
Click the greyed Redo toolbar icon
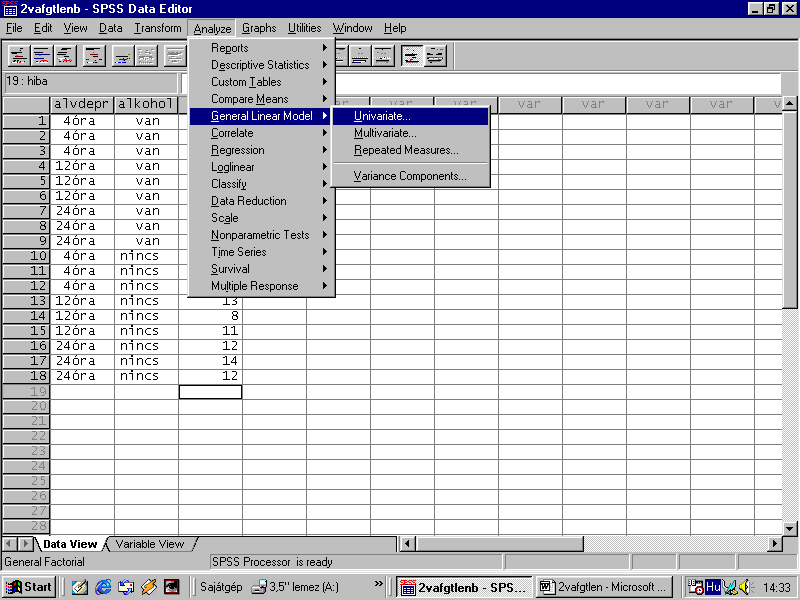coord(146,56)
